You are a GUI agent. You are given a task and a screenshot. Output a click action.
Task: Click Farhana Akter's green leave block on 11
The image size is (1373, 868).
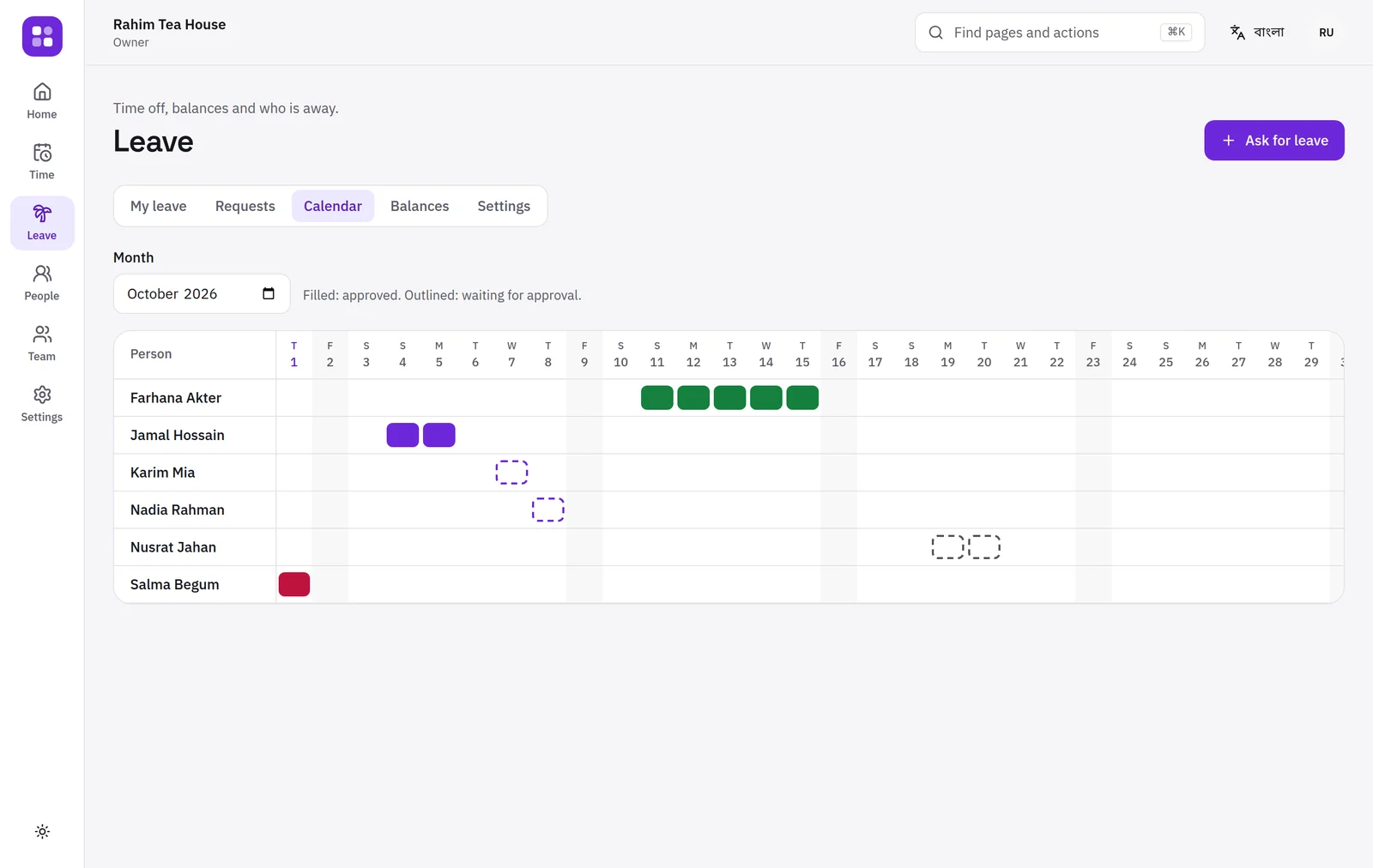[x=657, y=398]
